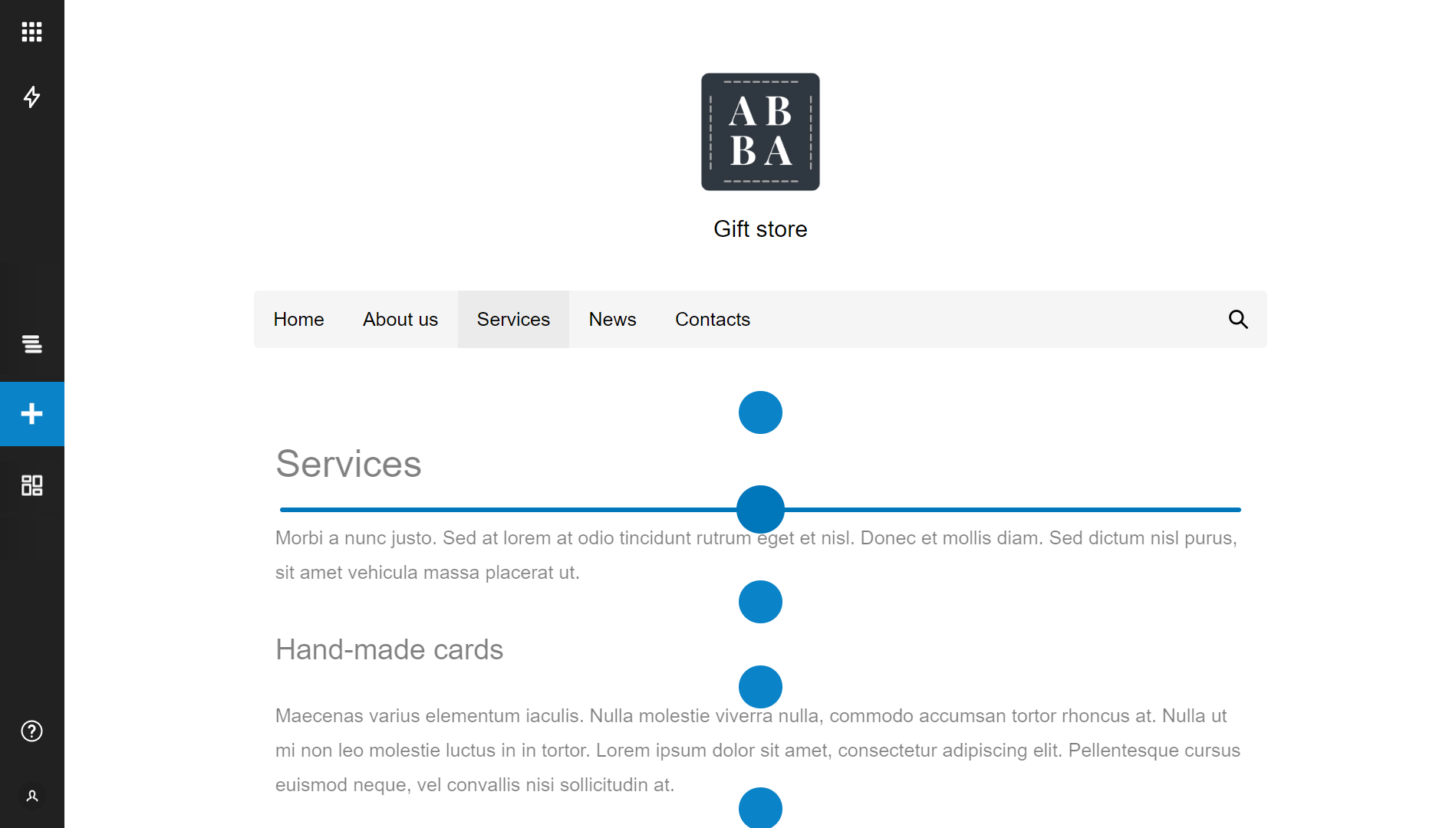Select the Hand-made cards heading
1456x828 pixels.
[x=389, y=649]
